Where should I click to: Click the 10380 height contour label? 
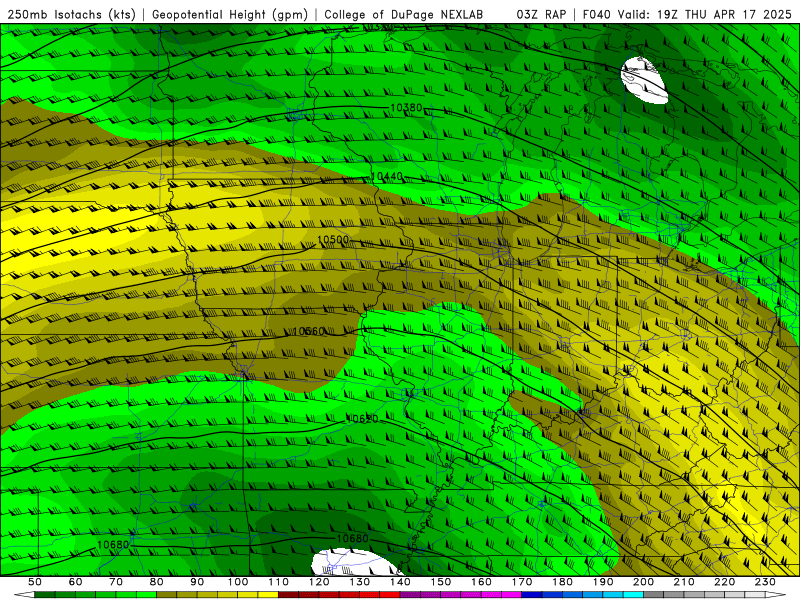click(406, 108)
